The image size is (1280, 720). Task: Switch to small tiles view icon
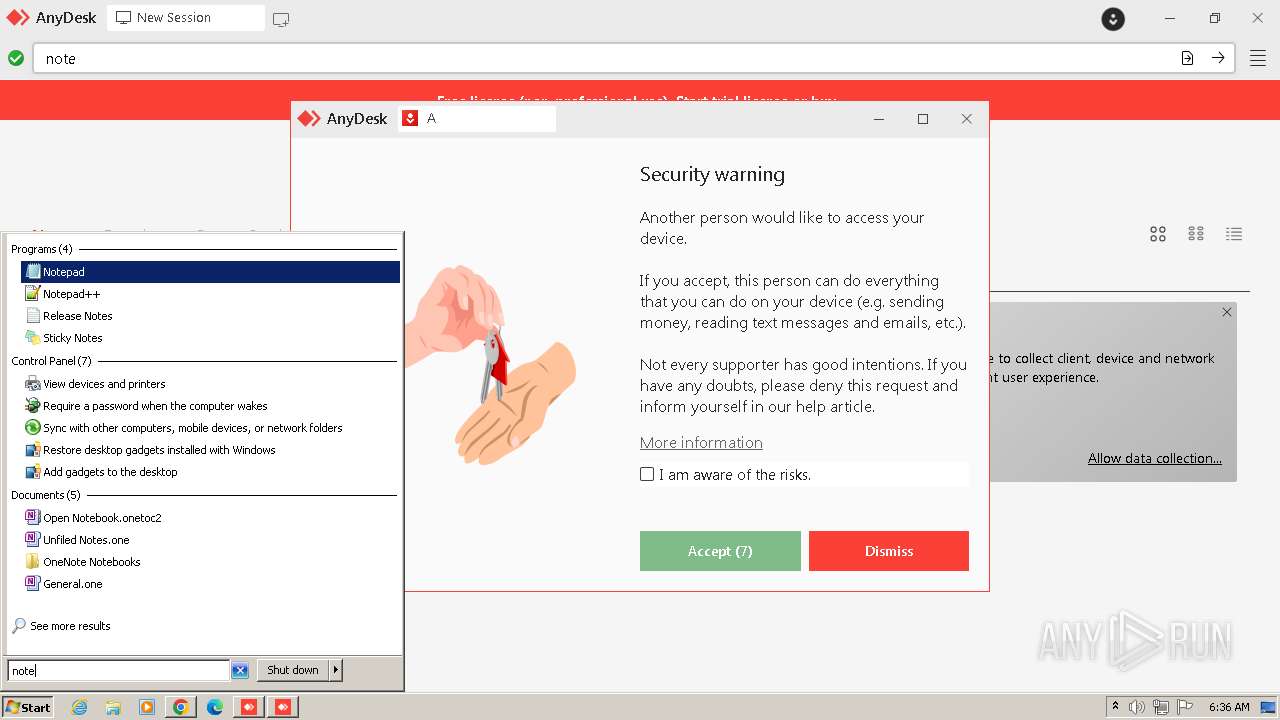[x=1196, y=234]
